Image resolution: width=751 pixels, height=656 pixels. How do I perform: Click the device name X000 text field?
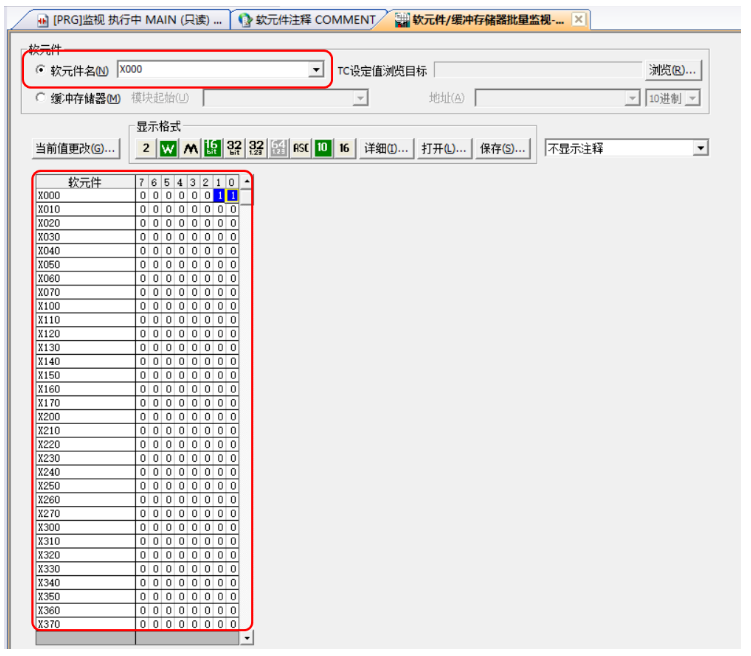pos(214,70)
